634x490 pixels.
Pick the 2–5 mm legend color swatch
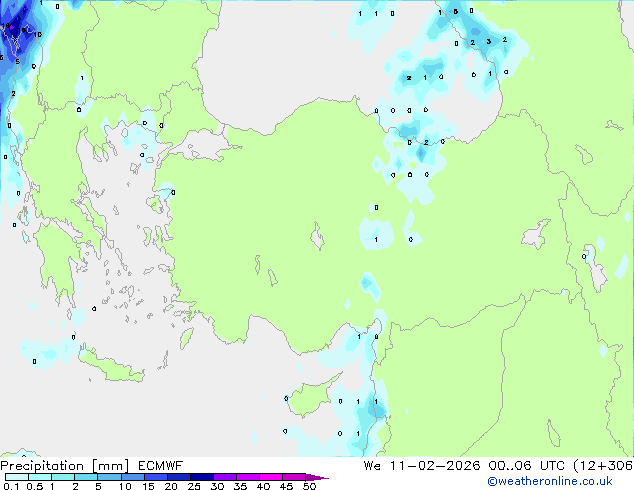[86, 477]
